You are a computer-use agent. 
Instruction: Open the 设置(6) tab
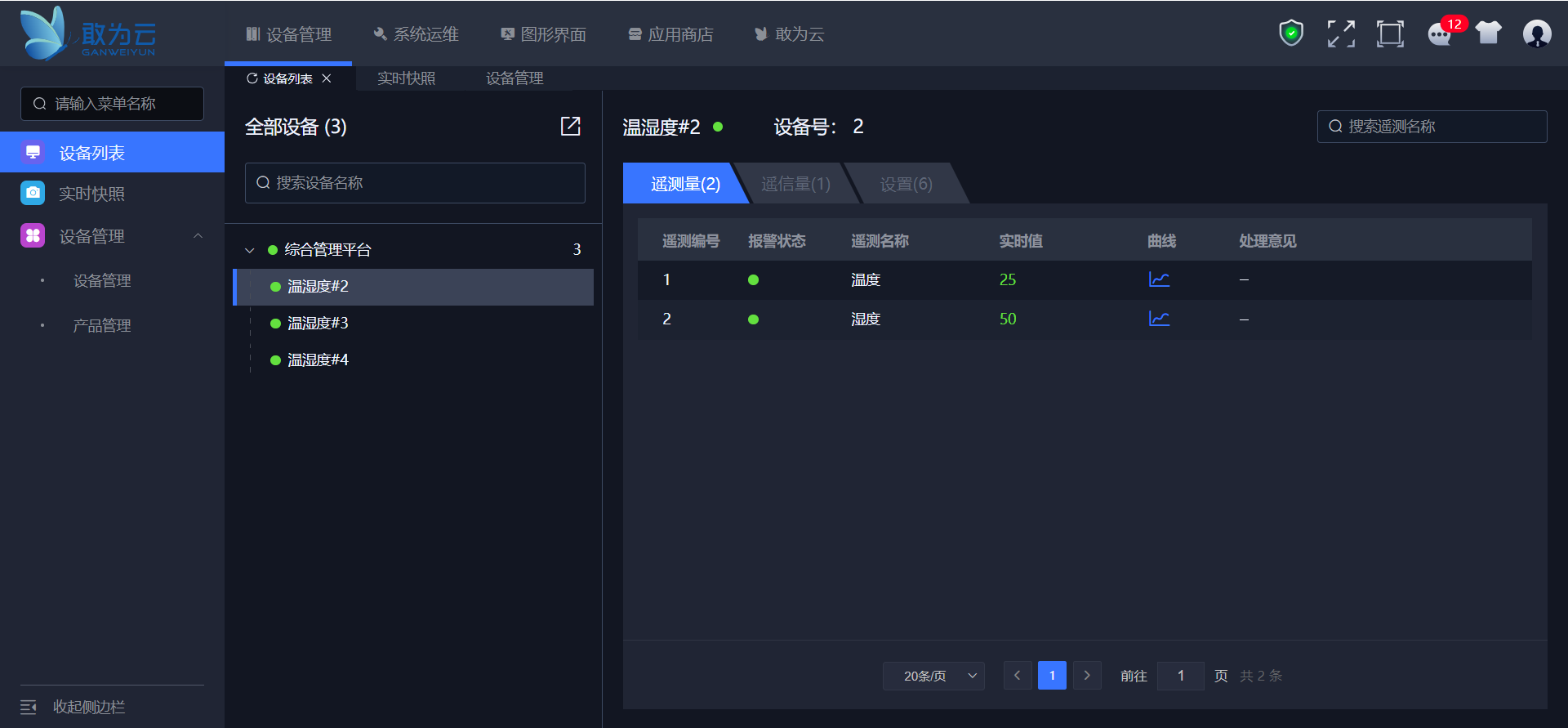[906, 184]
